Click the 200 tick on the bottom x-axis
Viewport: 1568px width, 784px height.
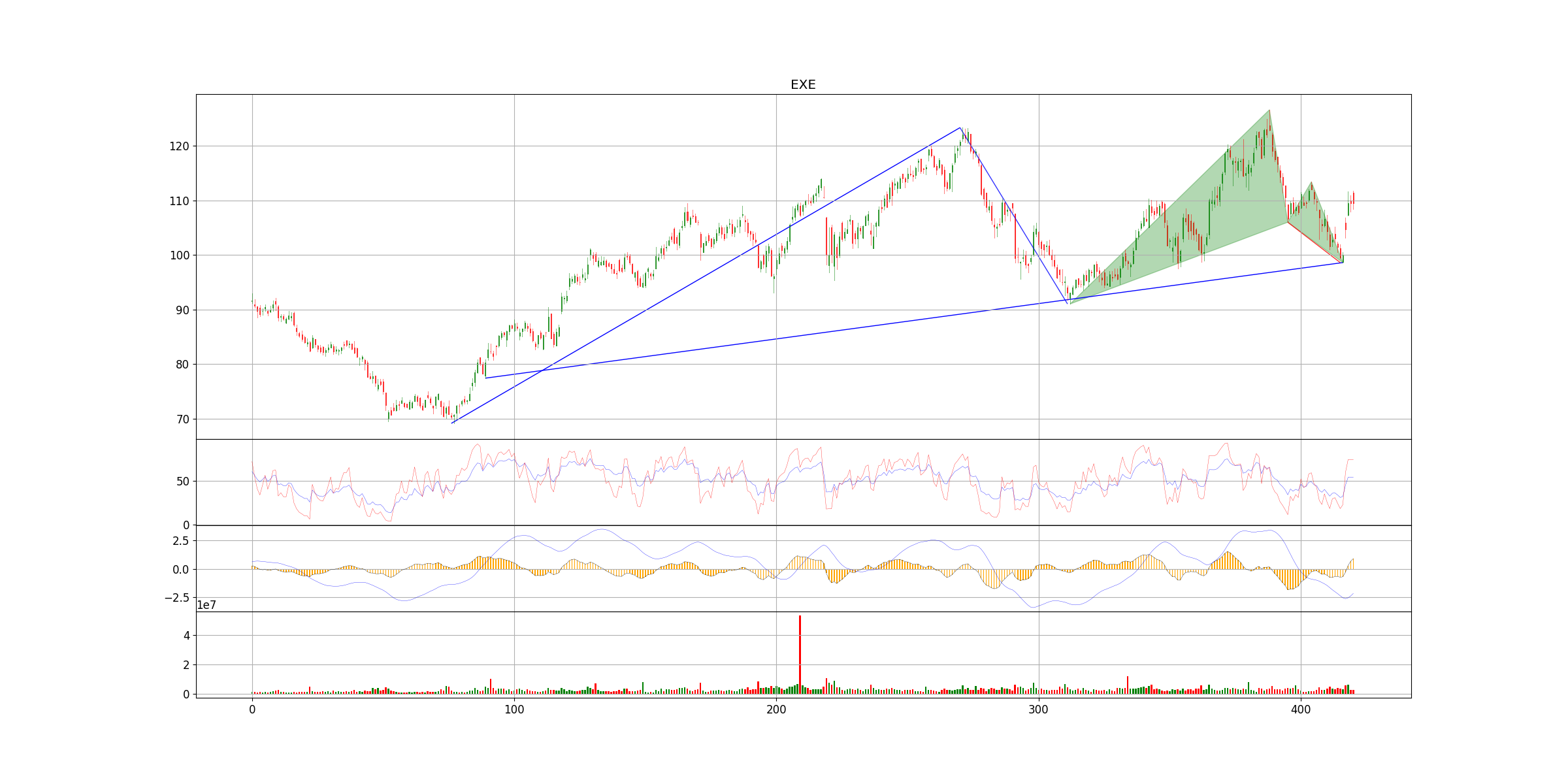point(776,710)
